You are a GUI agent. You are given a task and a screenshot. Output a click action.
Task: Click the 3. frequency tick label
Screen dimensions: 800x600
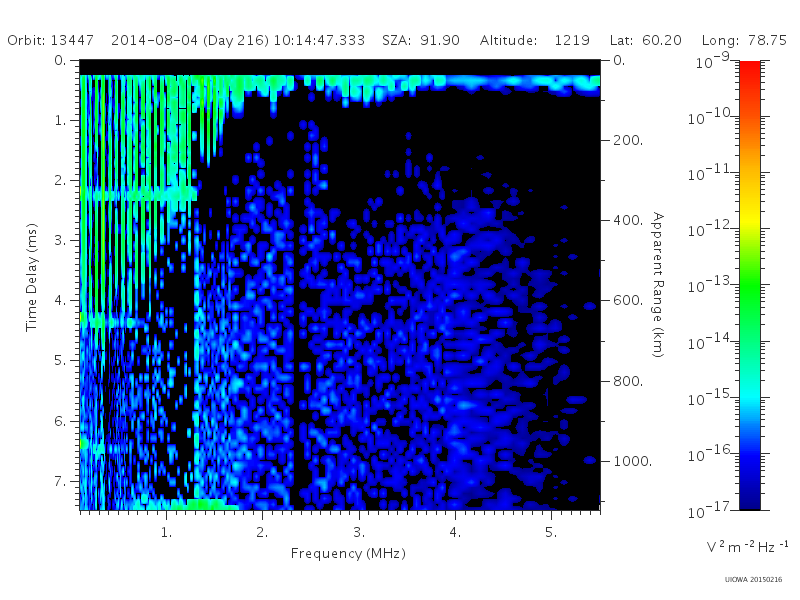tap(359, 533)
